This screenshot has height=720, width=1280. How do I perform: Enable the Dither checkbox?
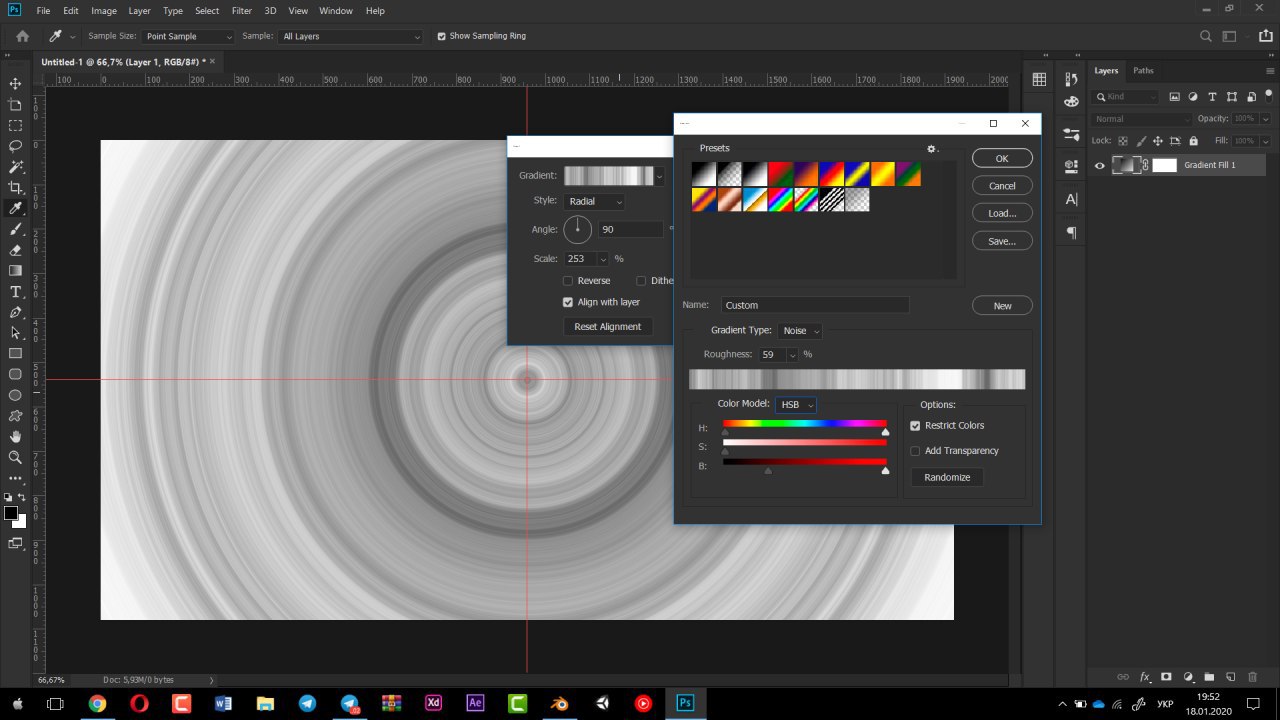coord(641,281)
